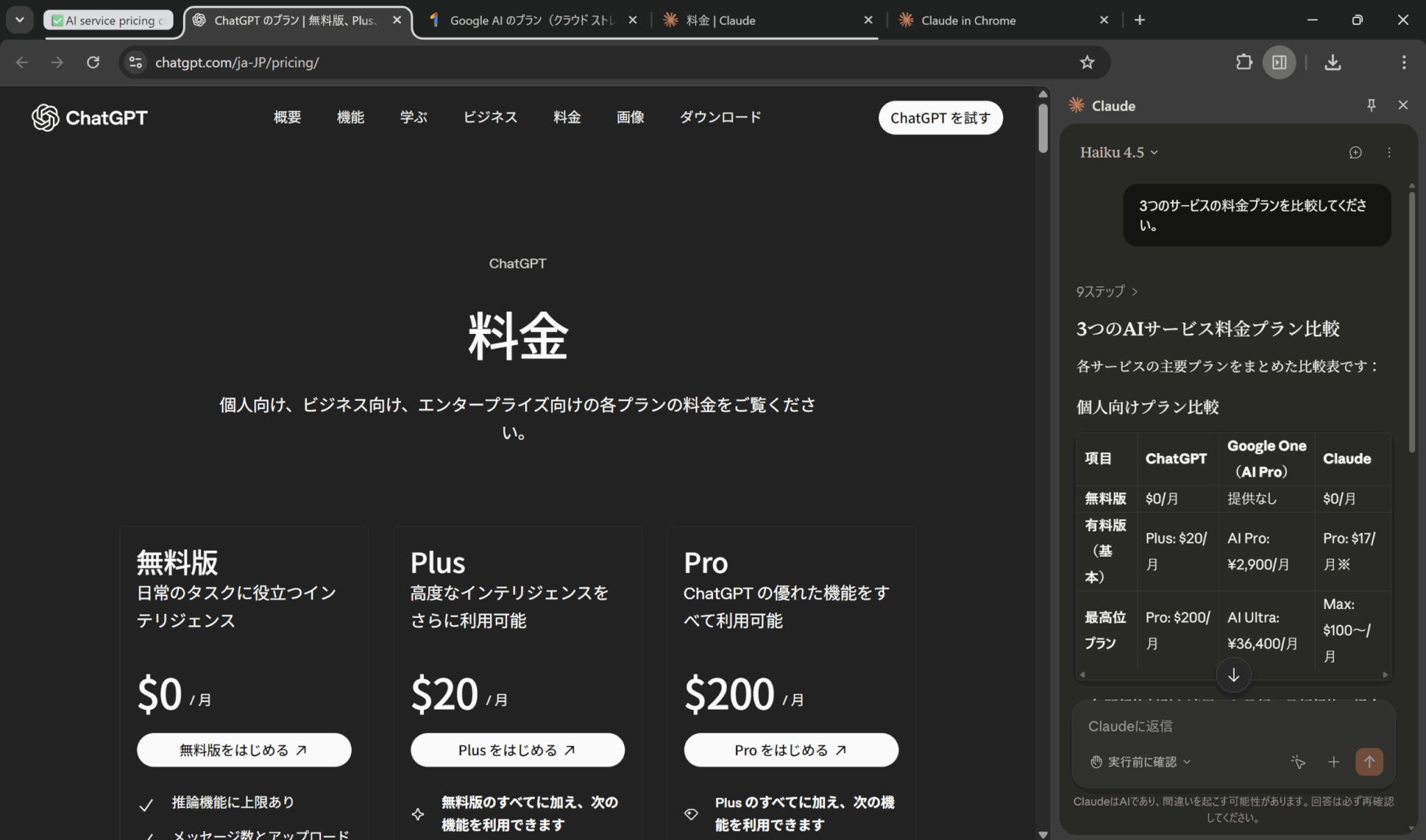
Task: Pin the Claude side panel
Action: pos(1371,105)
